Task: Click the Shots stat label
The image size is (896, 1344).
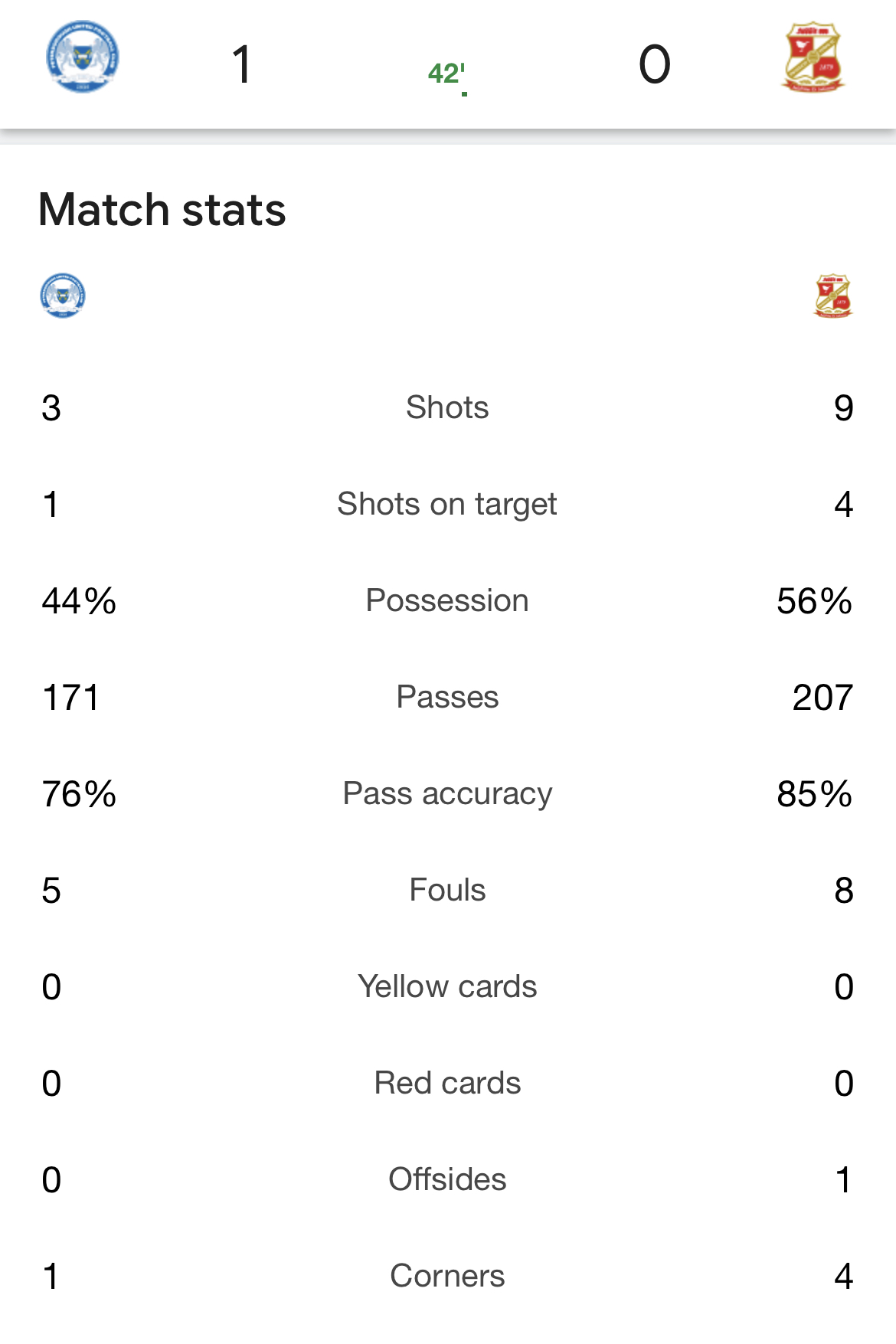Action: pos(447,407)
